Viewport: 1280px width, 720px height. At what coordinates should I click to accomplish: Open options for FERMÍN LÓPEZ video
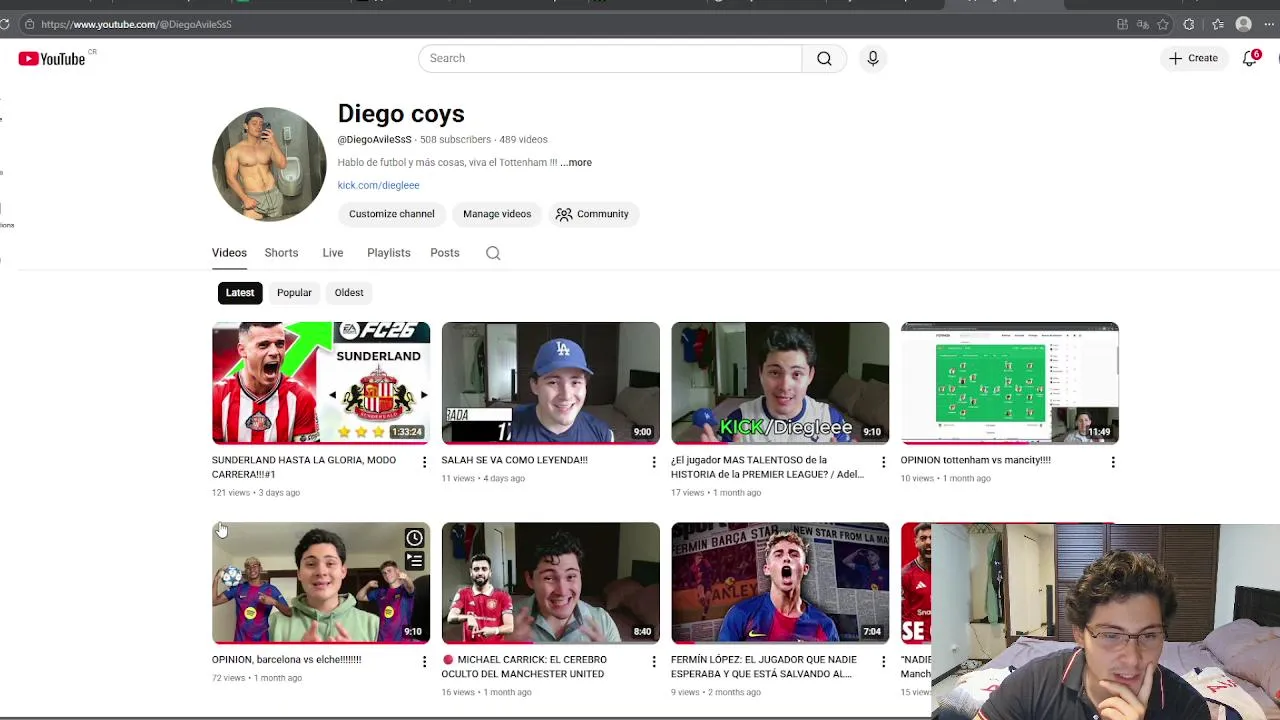pos(883,662)
